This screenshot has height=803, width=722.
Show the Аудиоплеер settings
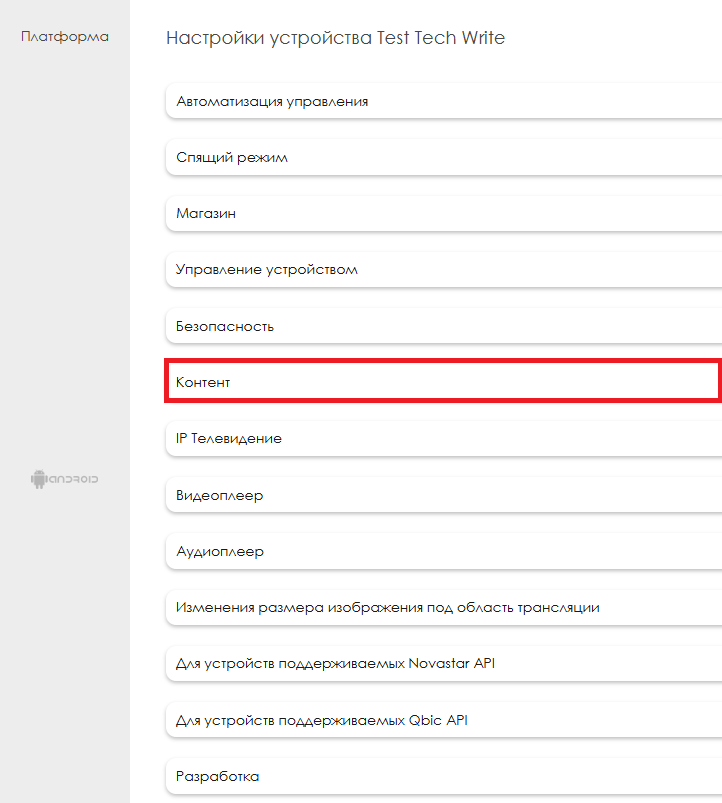pos(220,551)
